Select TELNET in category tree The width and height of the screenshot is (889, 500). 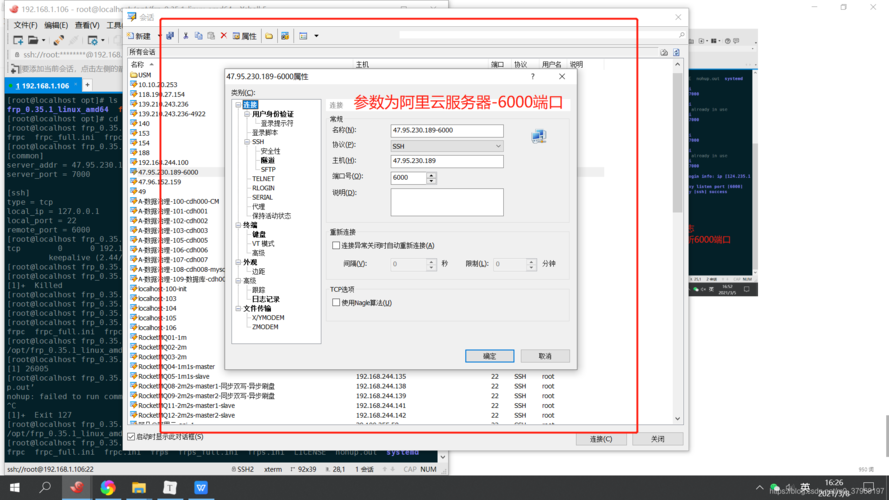click(x=263, y=179)
